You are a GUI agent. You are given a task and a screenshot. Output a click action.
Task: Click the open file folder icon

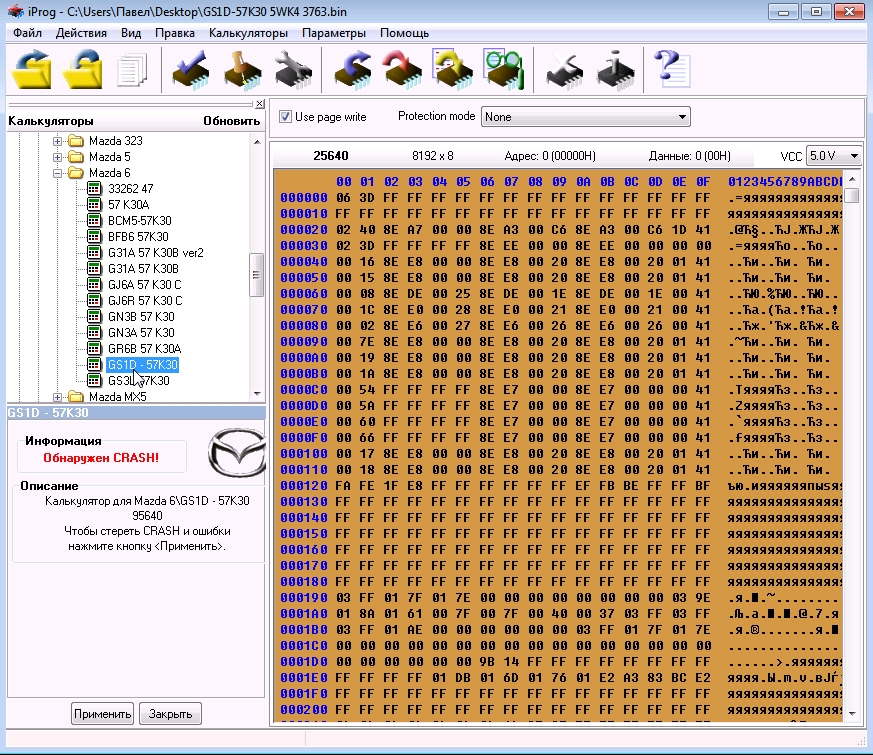32,69
